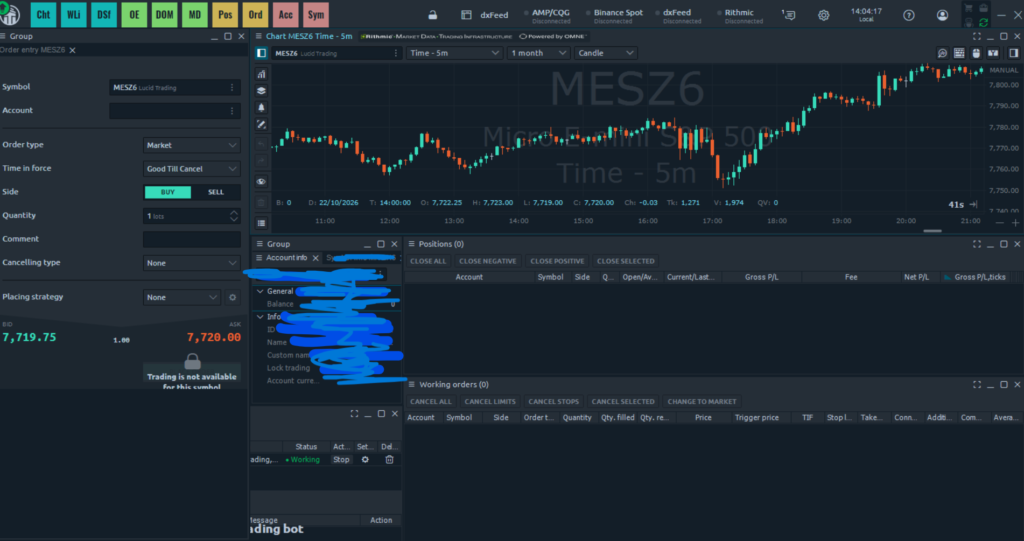Open the Pos positions shortcut
This screenshot has height=541, width=1024.
225,14
